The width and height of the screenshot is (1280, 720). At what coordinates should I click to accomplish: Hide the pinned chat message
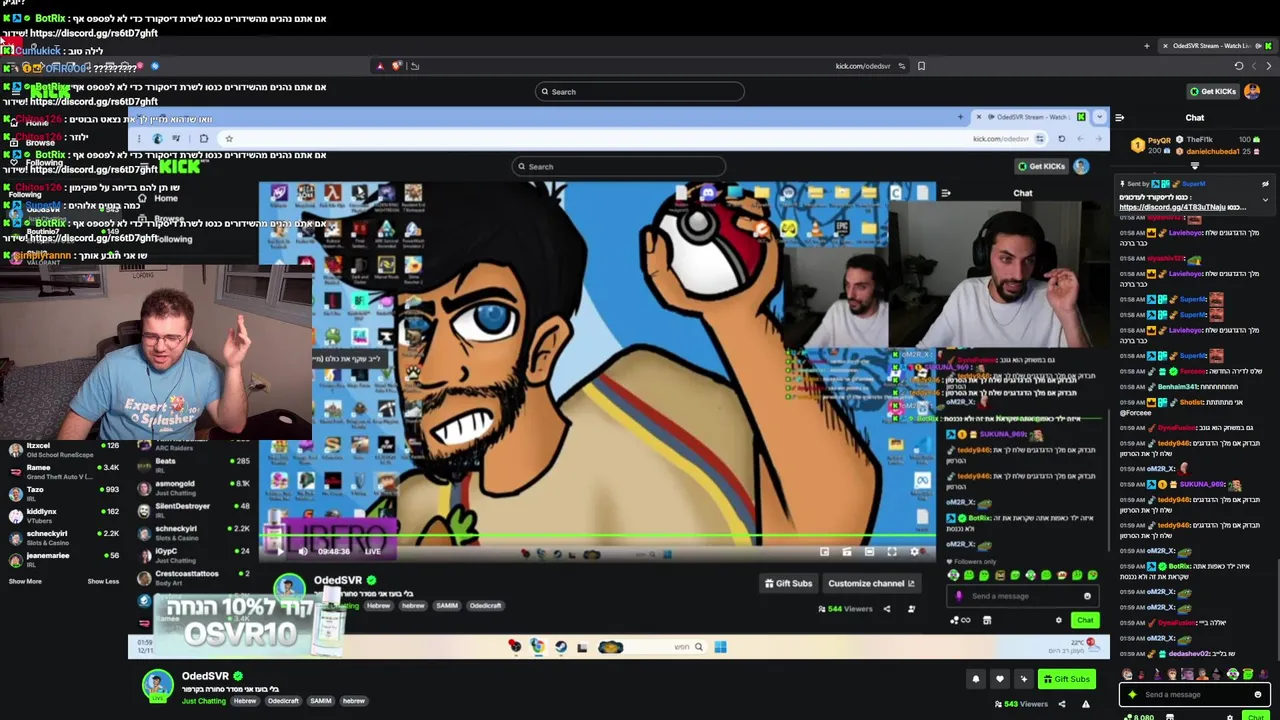coord(1265,184)
